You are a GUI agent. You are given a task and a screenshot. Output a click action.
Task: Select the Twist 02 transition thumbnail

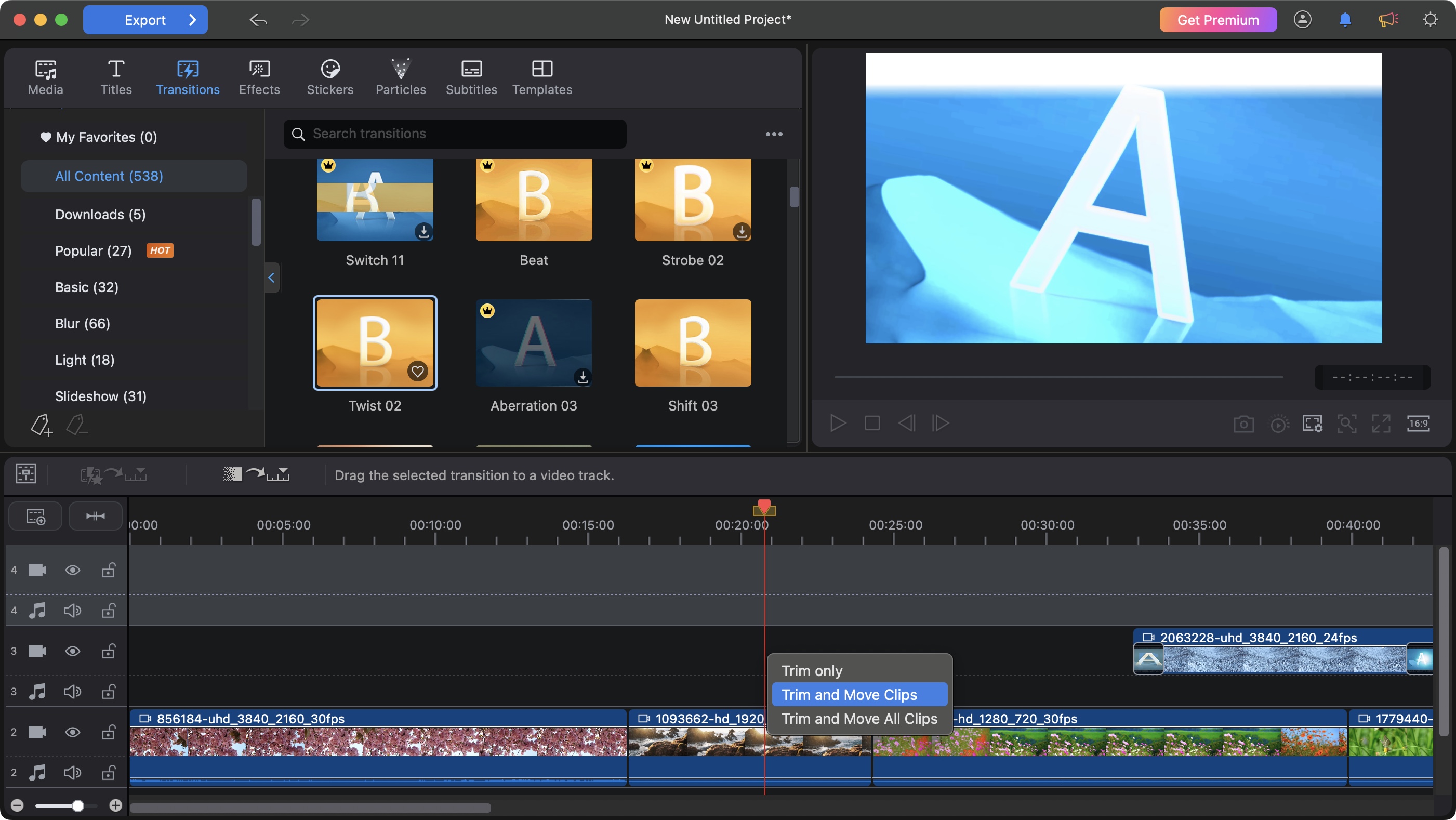tap(375, 342)
